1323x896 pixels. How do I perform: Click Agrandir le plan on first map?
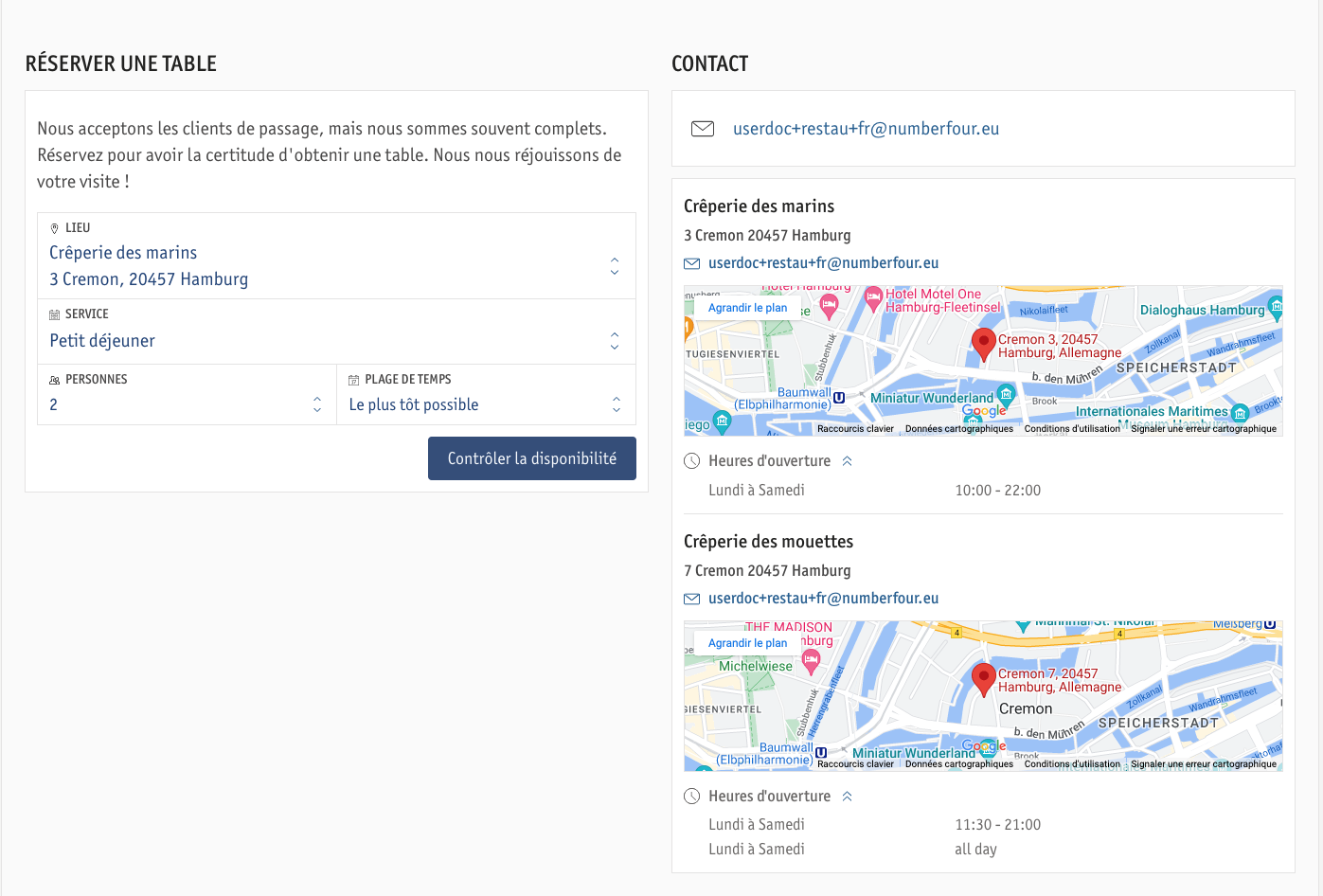[x=747, y=308]
